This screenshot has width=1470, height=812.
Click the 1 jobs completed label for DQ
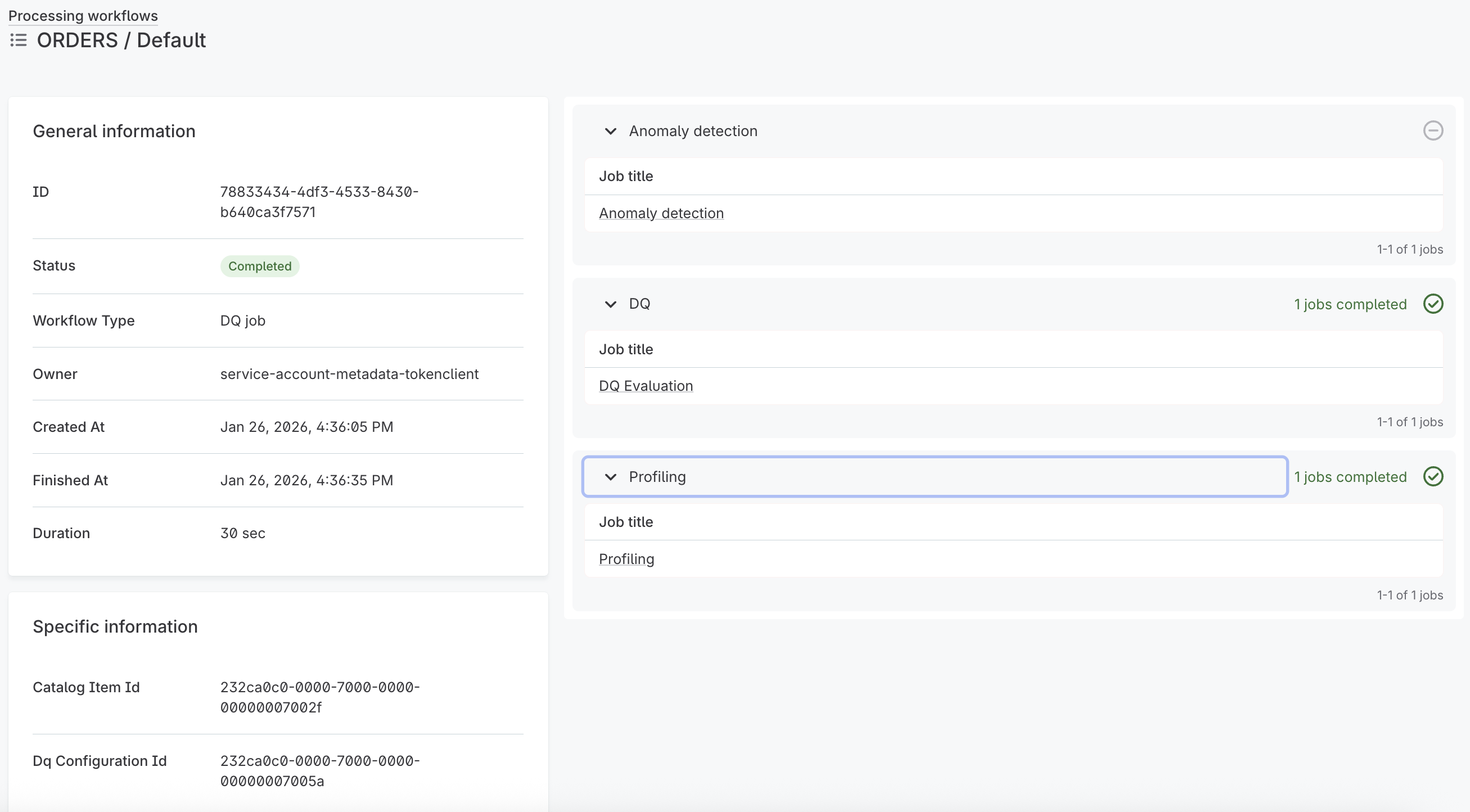1351,304
